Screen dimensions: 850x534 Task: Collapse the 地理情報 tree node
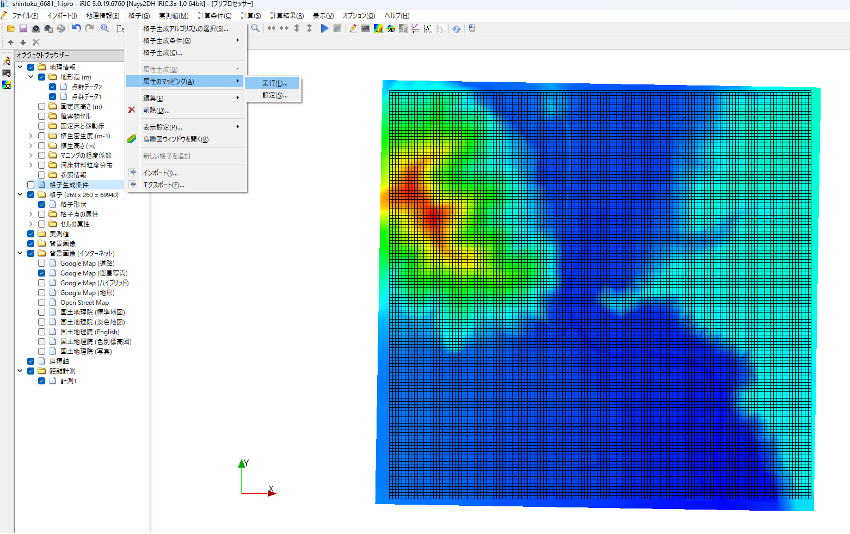pos(20,67)
